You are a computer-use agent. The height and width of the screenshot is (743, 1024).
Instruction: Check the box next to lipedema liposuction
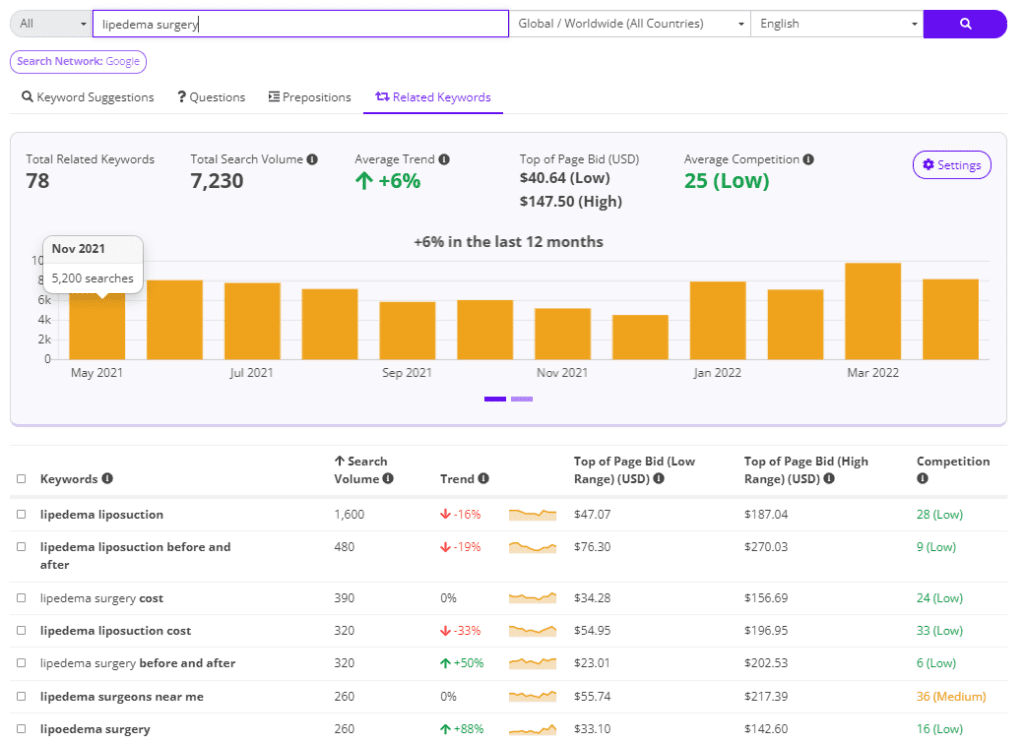[x=23, y=514]
